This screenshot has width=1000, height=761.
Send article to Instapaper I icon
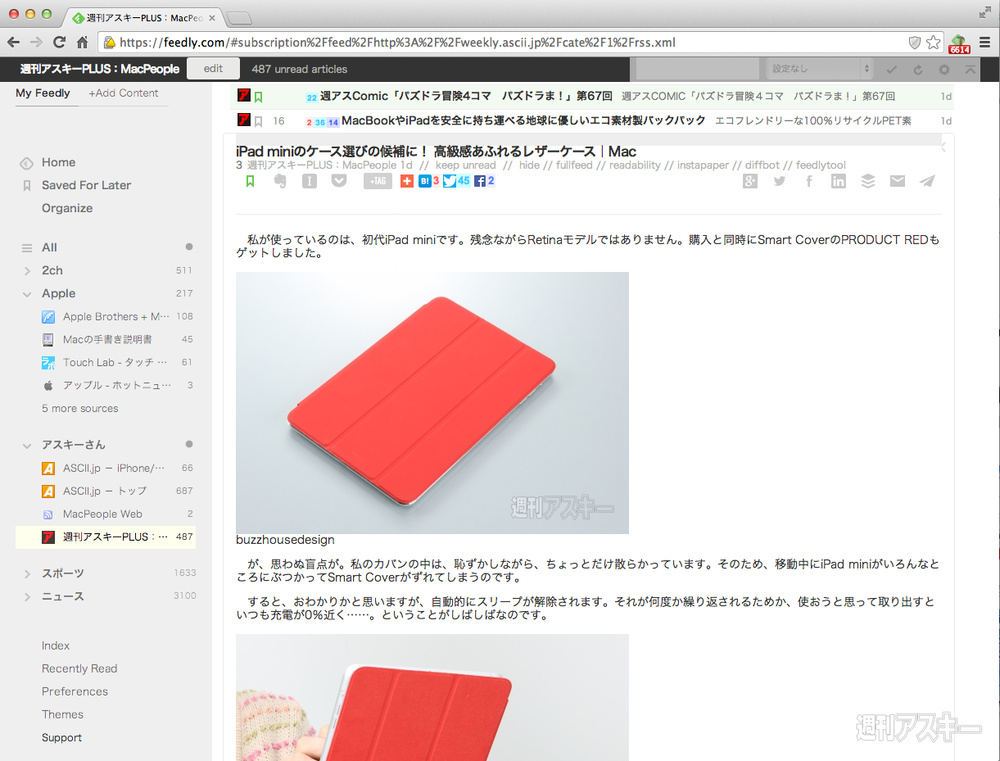(x=309, y=181)
